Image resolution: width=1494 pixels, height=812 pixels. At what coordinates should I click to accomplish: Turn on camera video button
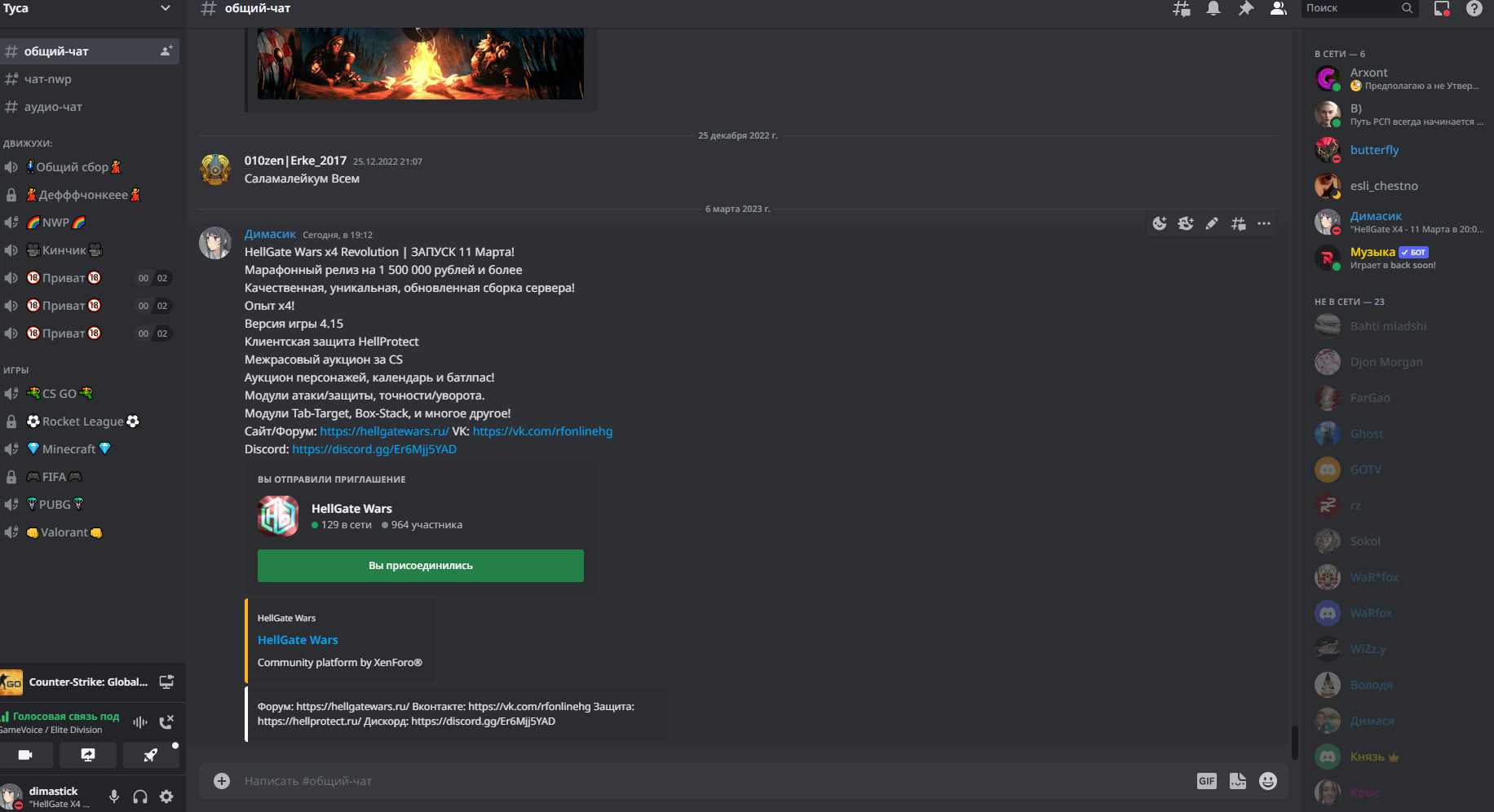(25, 755)
